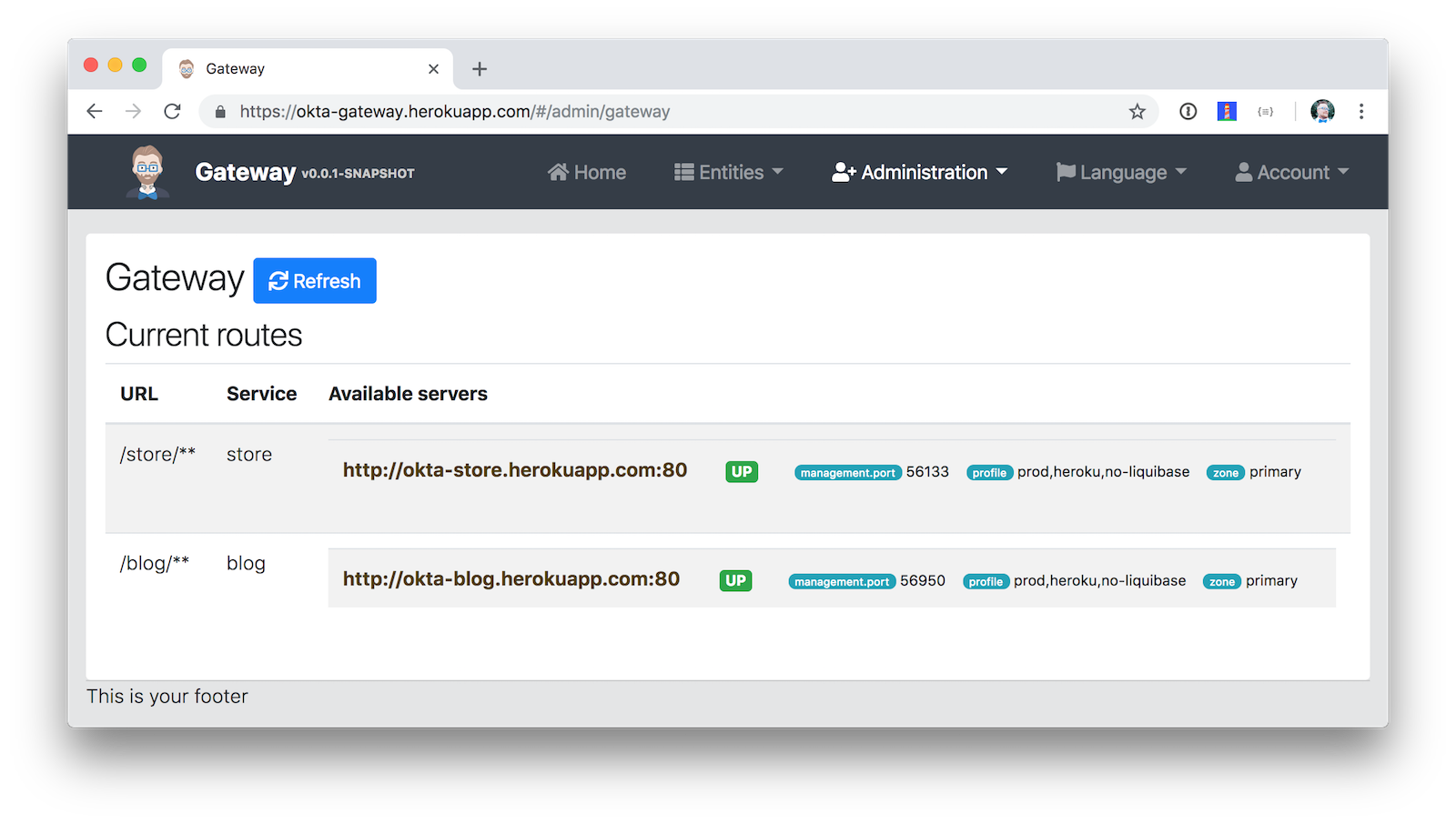Click the curly braces extension icon

point(1265,112)
